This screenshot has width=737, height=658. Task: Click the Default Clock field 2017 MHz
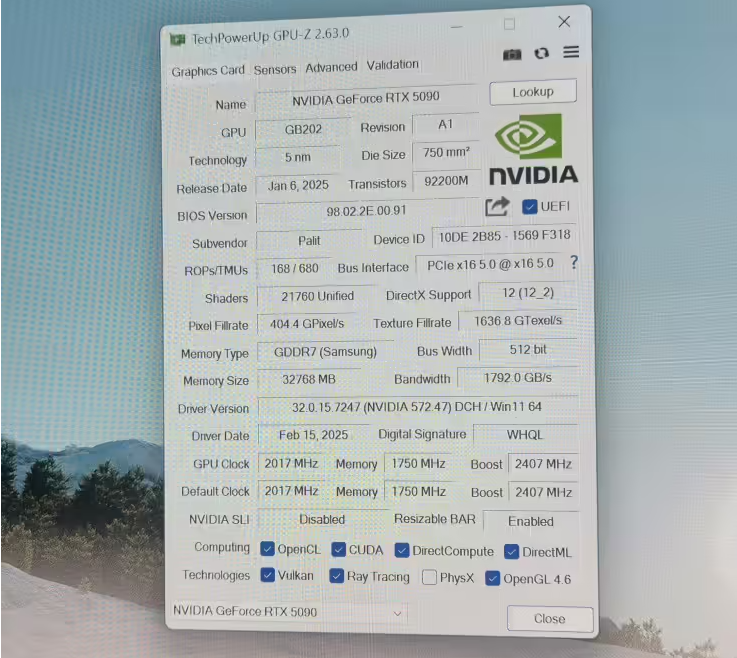point(291,491)
